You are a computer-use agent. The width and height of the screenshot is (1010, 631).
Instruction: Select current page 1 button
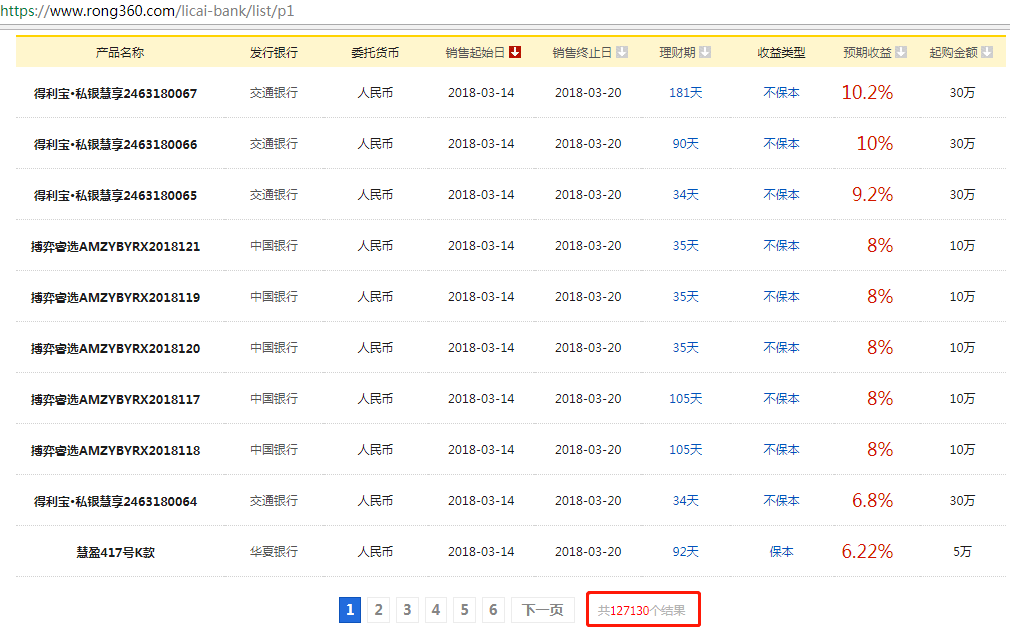point(350,610)
